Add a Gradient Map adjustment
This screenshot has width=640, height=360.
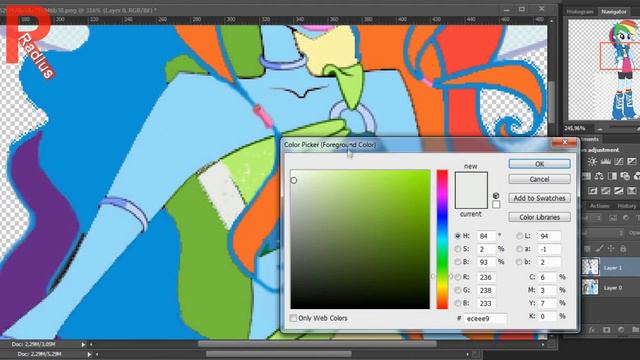632,191
